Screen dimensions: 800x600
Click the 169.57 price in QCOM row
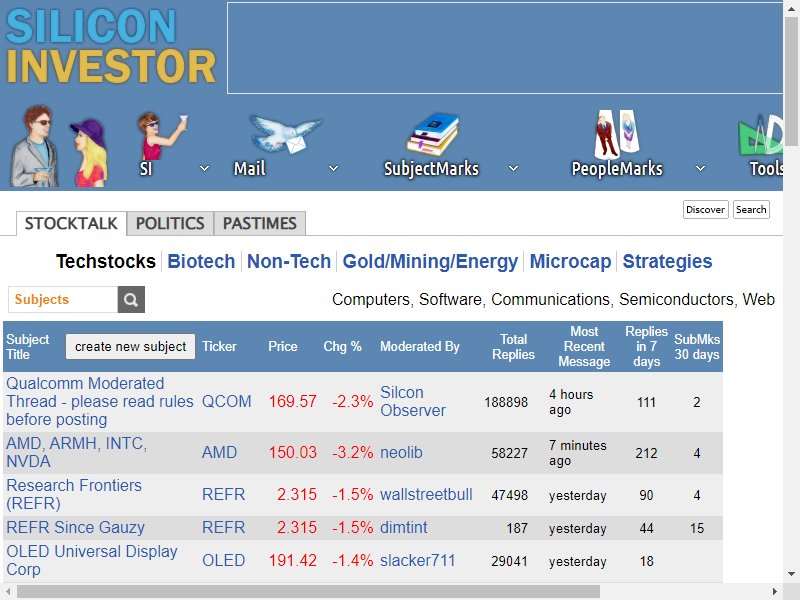pos(292,402)
